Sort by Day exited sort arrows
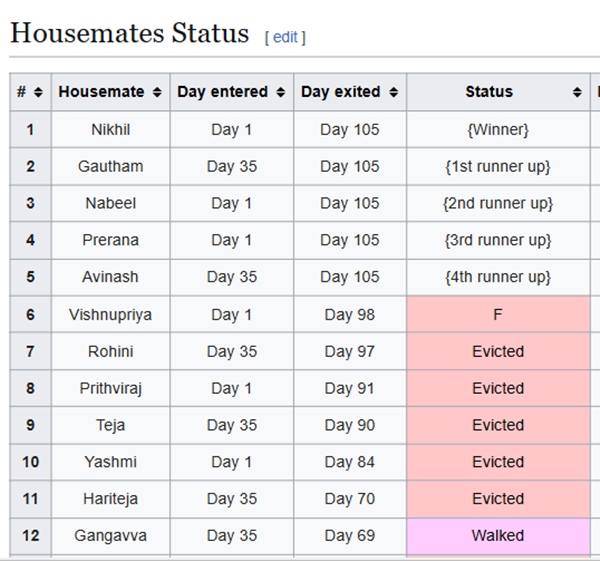The height and width of the screenshot is (561, 600). (x=393, y=92)
